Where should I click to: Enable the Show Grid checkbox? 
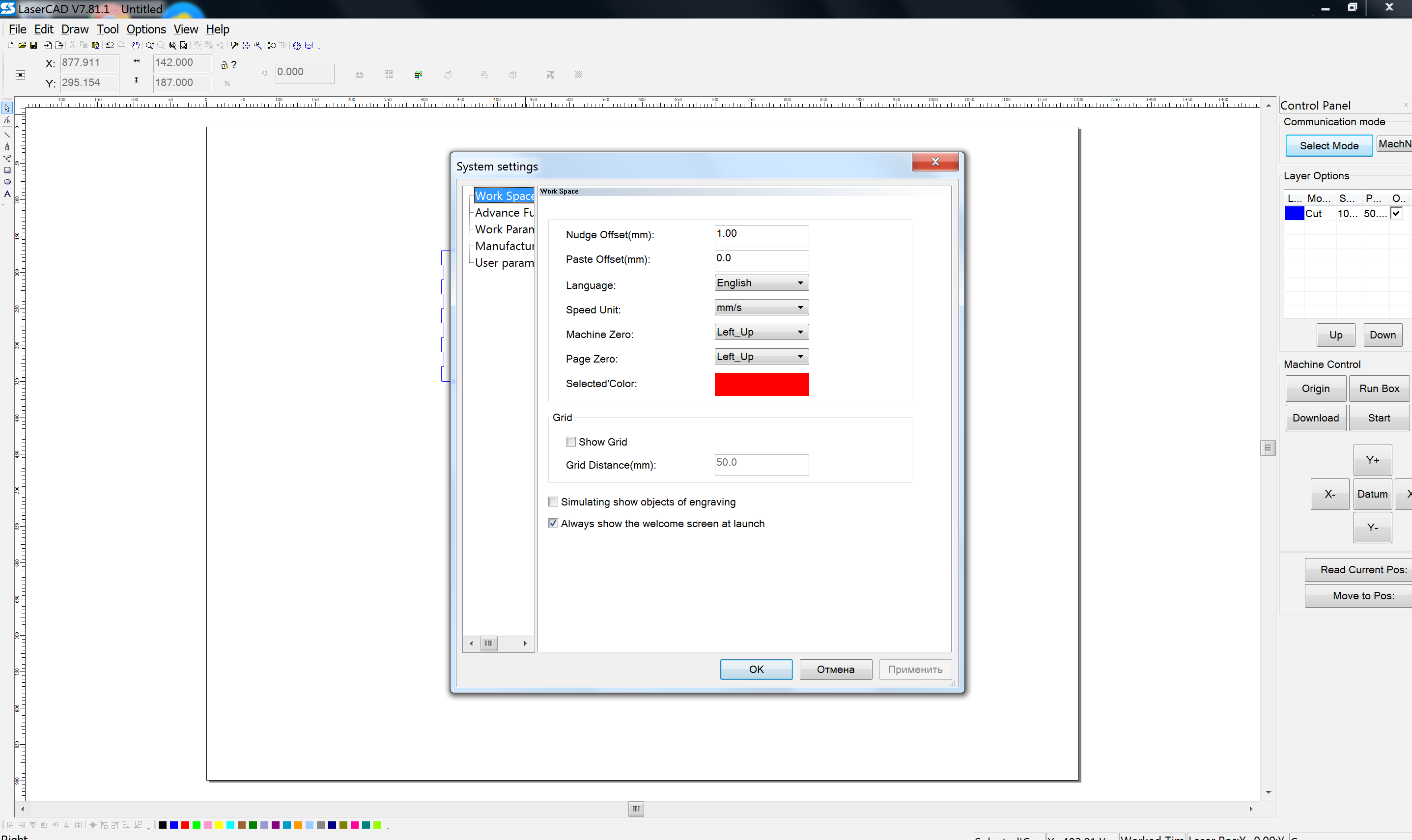pos(570,442)
